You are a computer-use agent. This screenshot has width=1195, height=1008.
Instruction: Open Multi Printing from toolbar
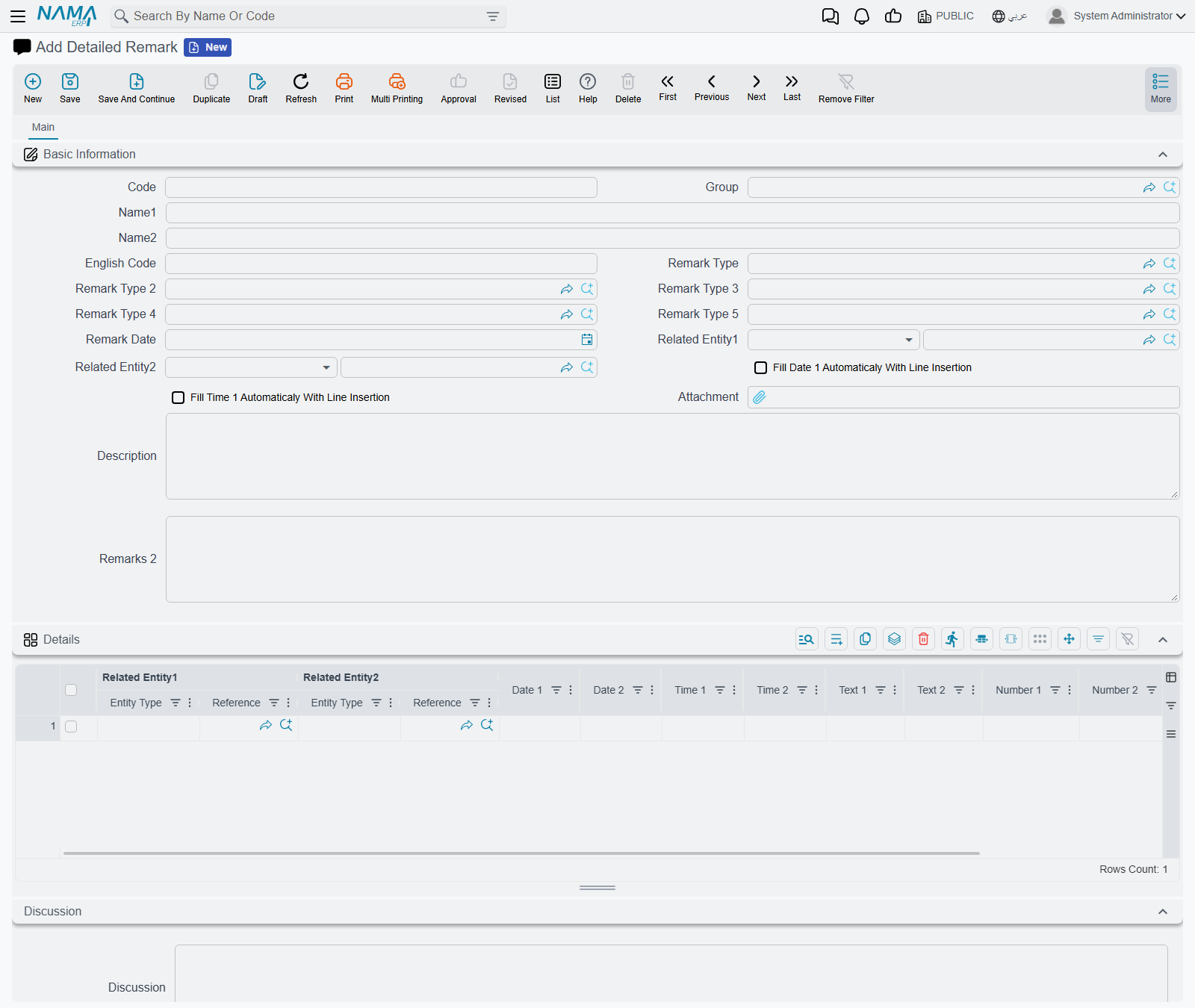click(x=397, y=87)
